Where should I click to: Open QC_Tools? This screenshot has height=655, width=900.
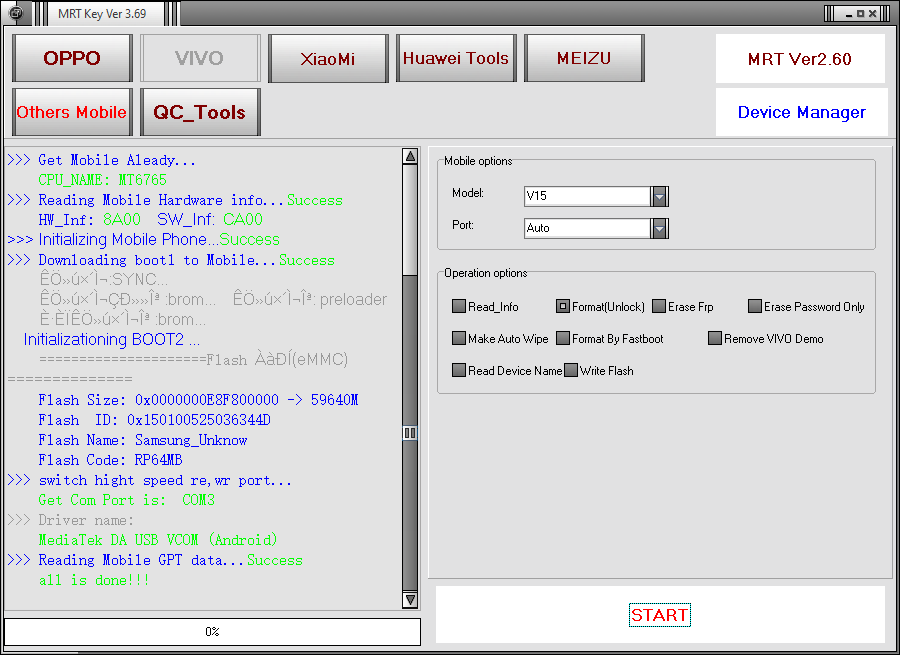tap(200, 112)
